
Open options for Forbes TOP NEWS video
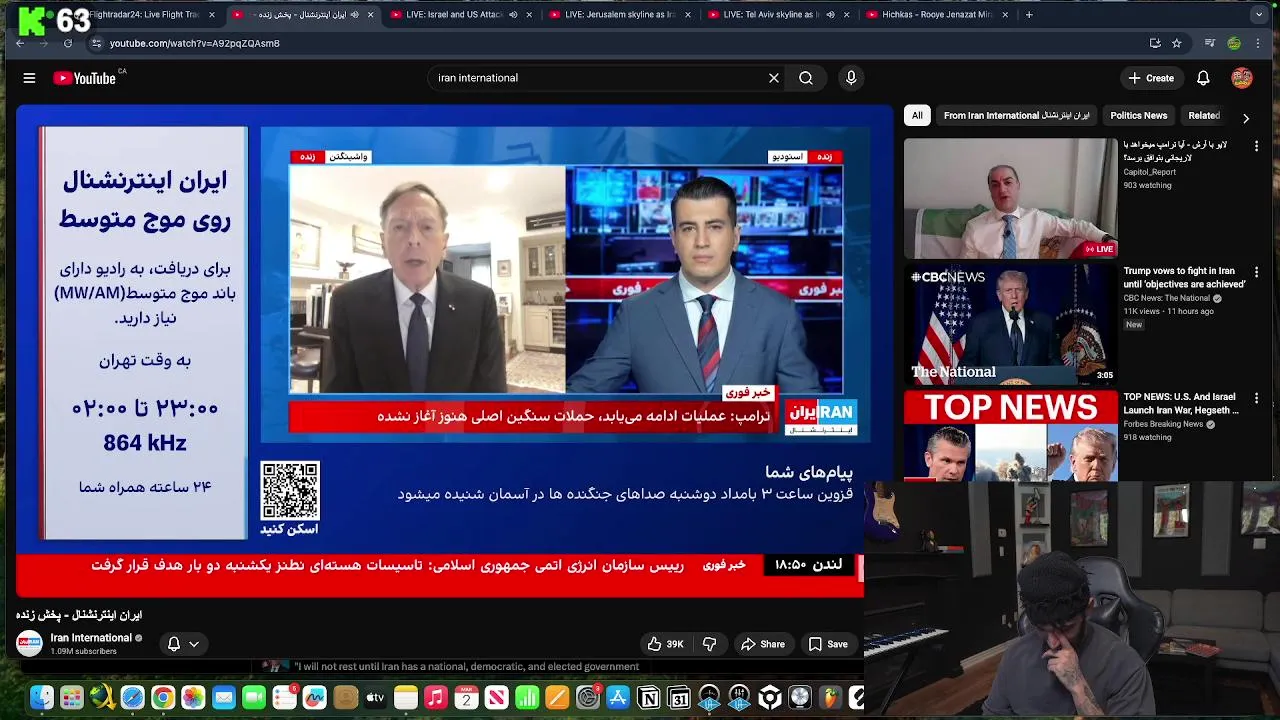click(1256, 398)
